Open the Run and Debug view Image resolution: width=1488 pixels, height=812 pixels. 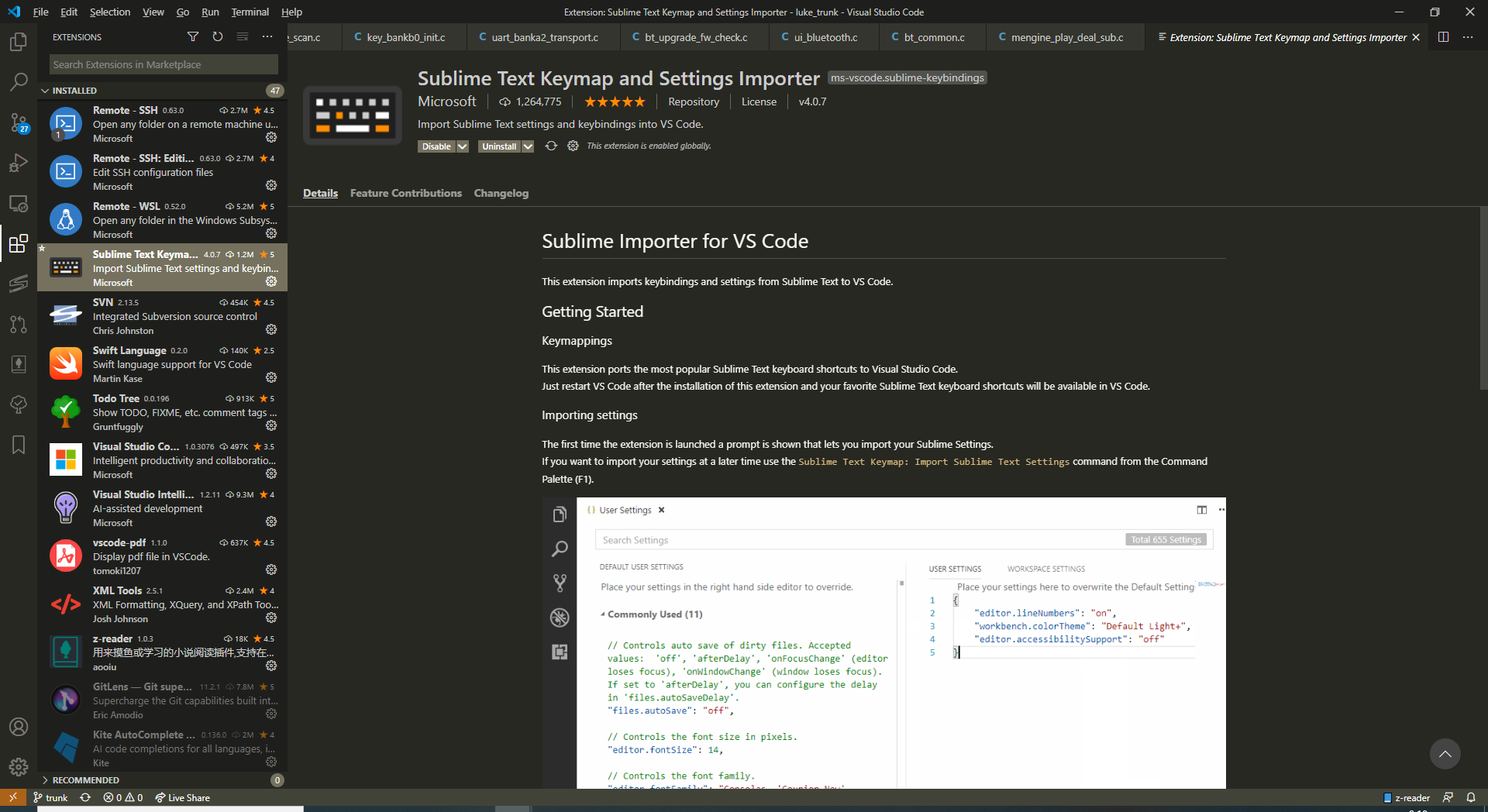tap(19, 163)
